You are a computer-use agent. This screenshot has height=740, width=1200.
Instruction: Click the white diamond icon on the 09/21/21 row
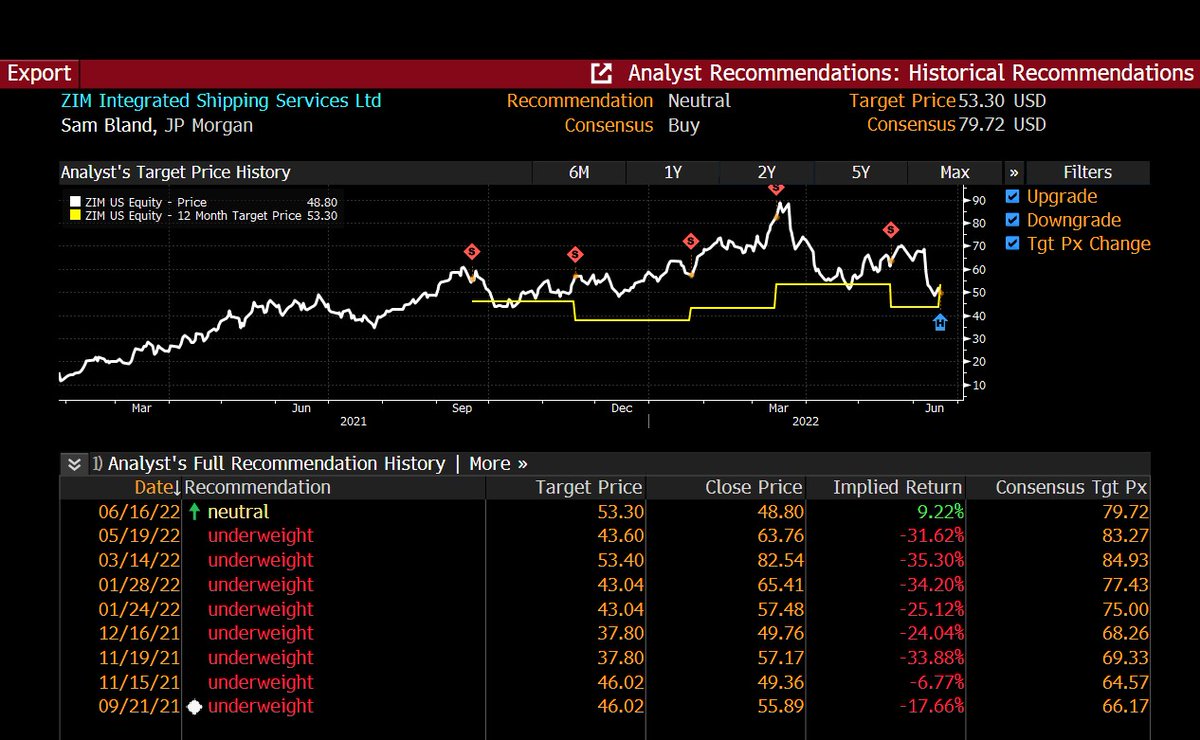[194, 706]
